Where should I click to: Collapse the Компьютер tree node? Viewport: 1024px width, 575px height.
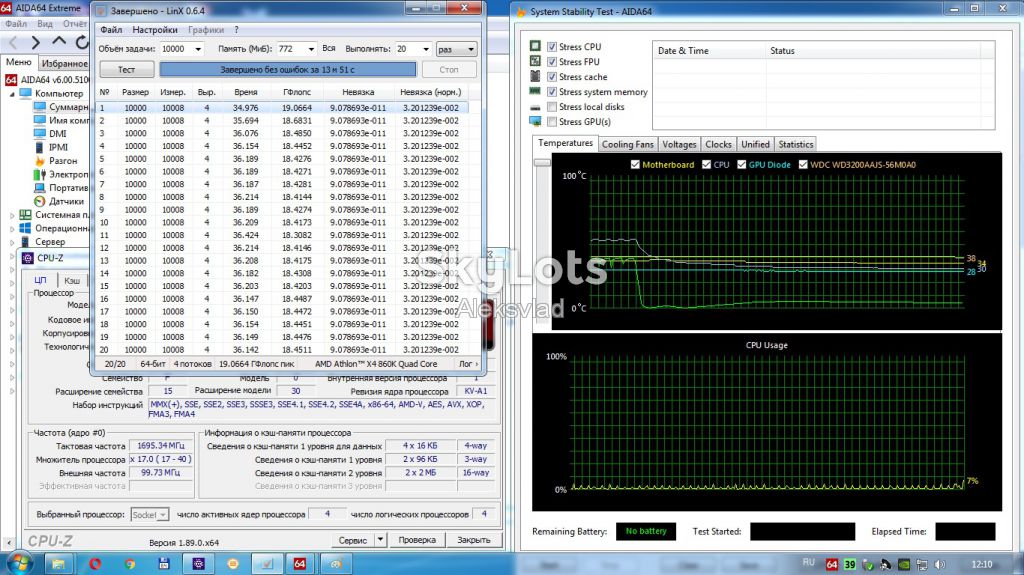[x=12, y=93]
